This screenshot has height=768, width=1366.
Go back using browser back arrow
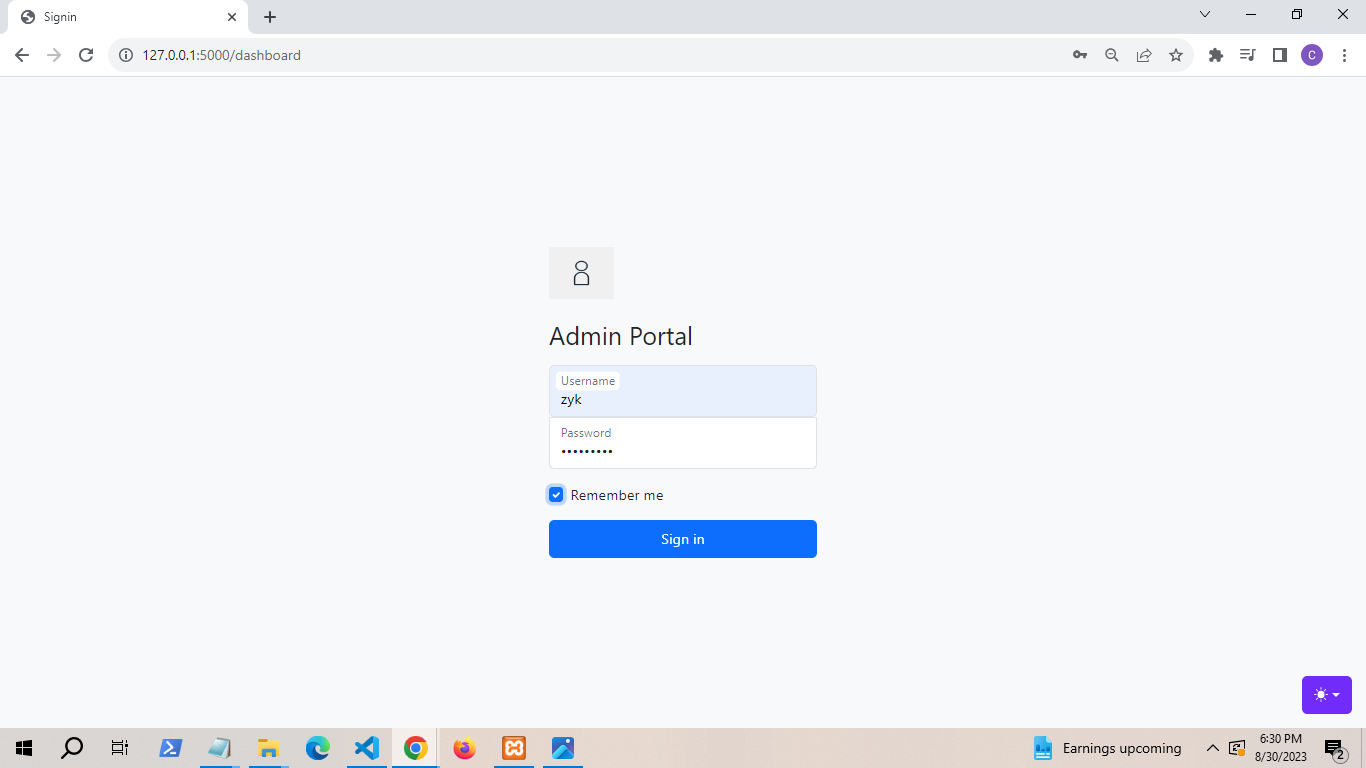(x=22, y=55)
